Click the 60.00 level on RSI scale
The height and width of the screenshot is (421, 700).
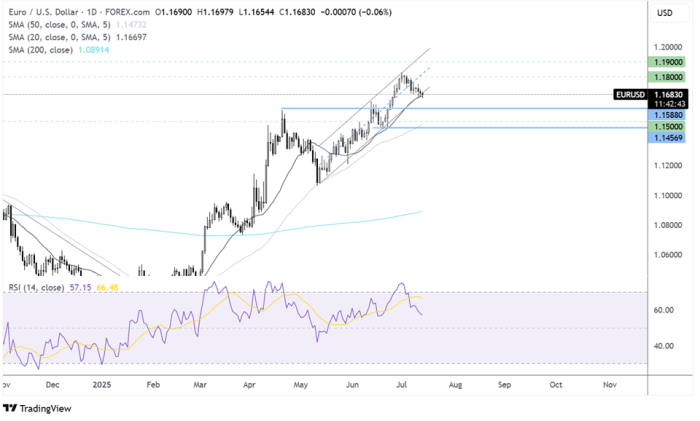pos(661,310)
